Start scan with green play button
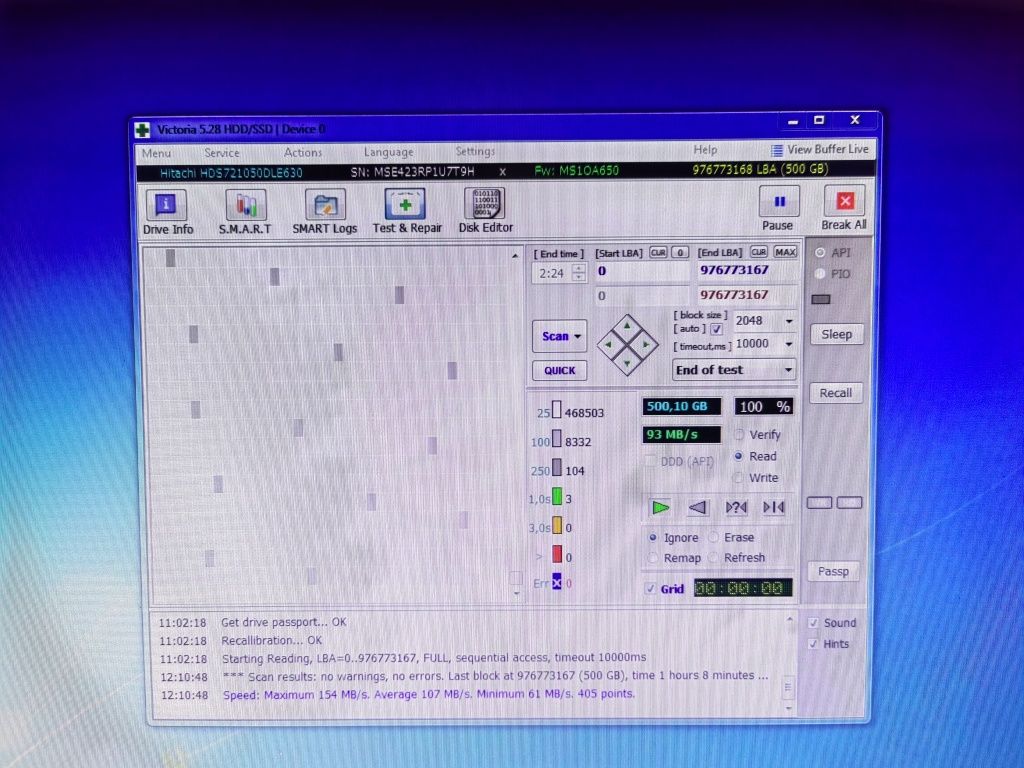Viewport: 1024px width, 768px height. (x=660, y=507)
